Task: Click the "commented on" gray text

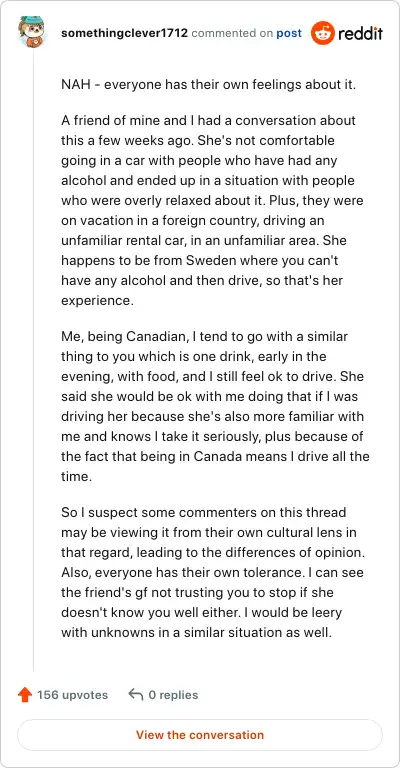Action: [232, 33]
